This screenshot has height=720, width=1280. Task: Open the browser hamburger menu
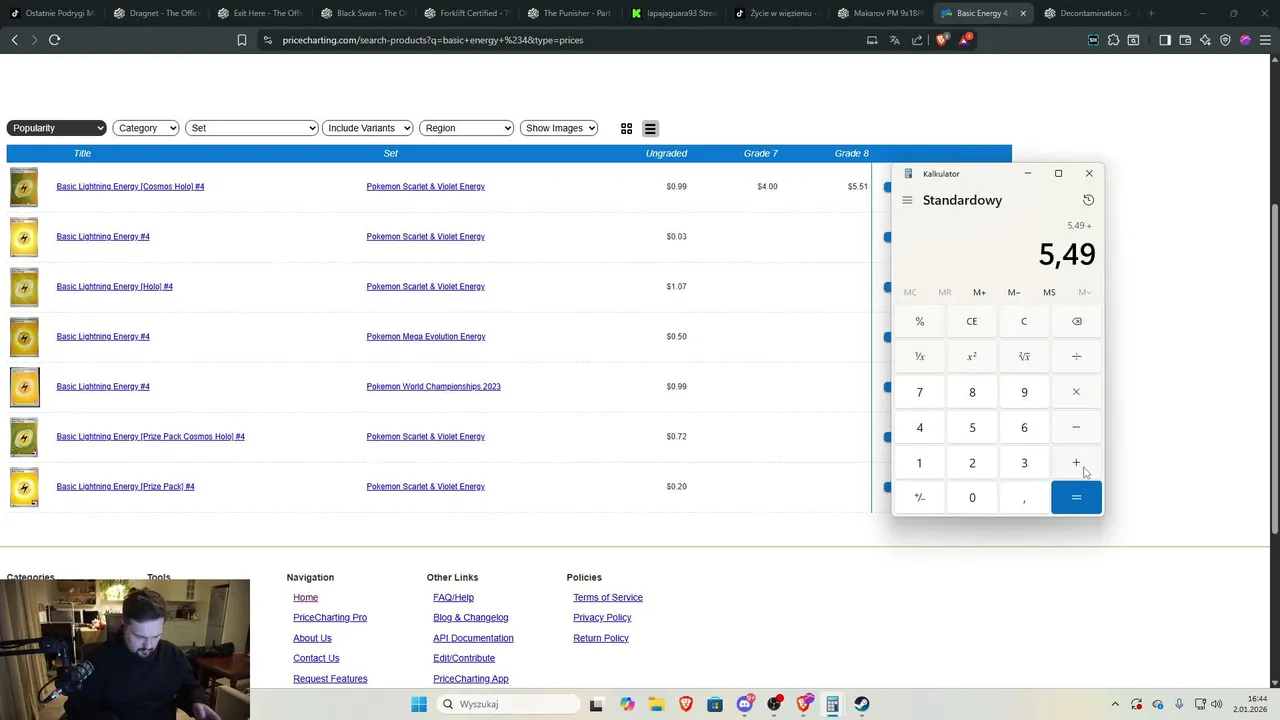(1265, 40)
